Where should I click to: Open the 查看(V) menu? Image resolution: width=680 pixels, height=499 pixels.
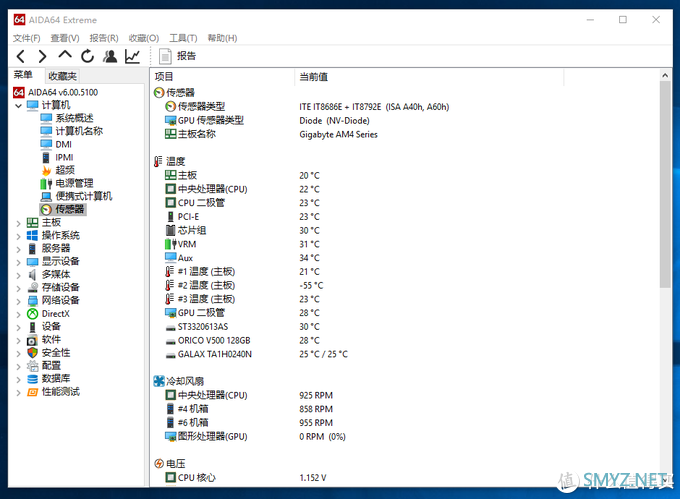pyautogui.click(x=65, y=38)
